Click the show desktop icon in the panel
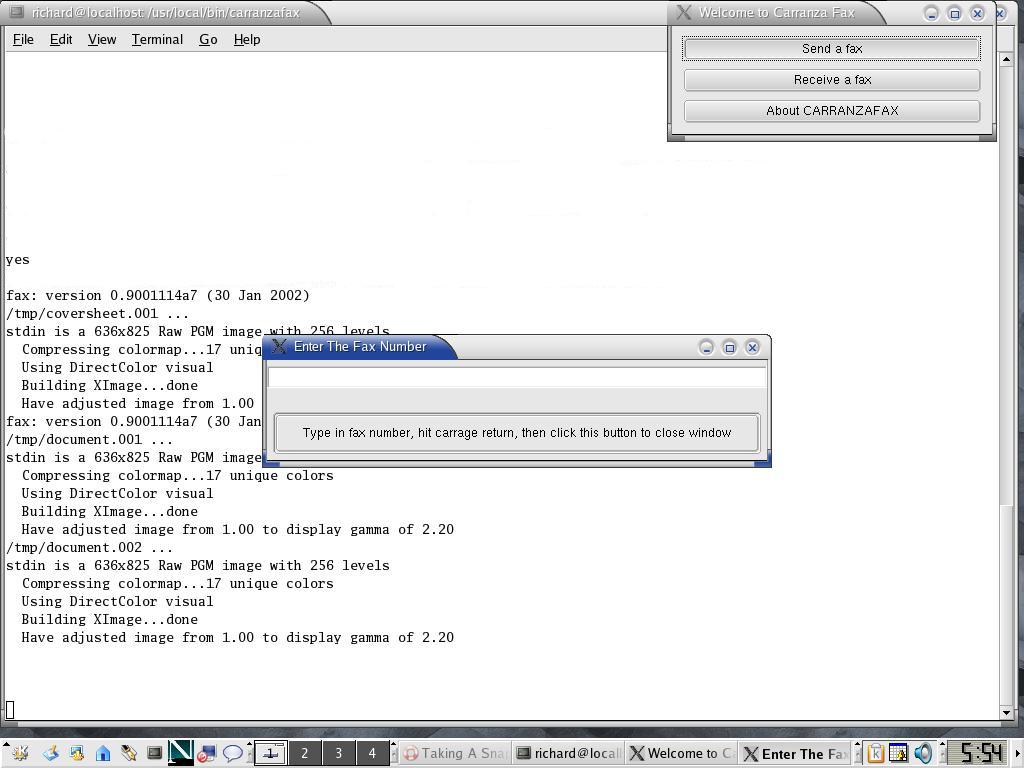This screenshot has height=768, width=1024. (x=51, y=753)
